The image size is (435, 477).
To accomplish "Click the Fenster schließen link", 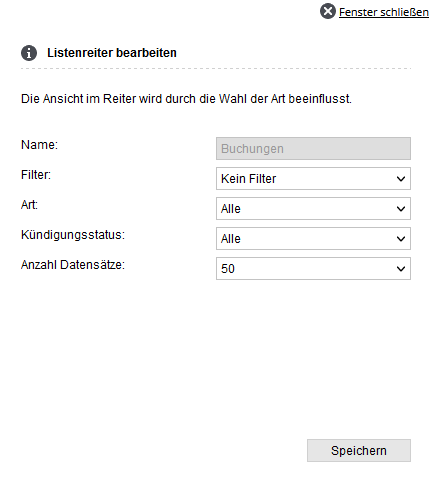I will (384, 12).
